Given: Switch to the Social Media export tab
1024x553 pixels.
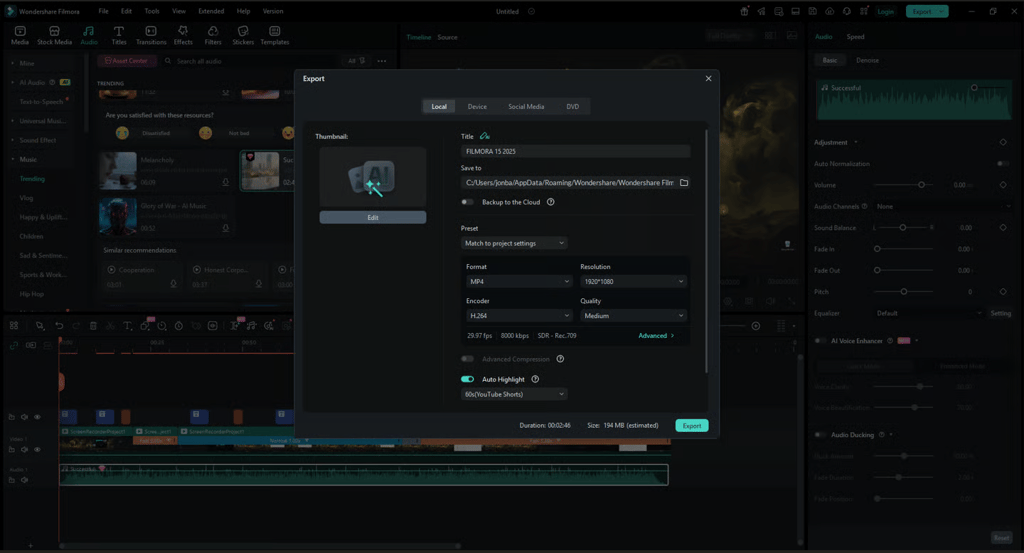Looking at the screenshot, I should tap(526, 106).
